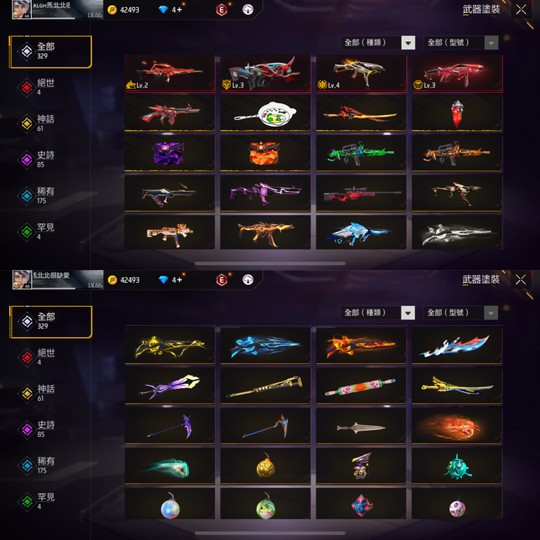The height and width of the screenshot is (540, 540).
Task: Pick the plain steel dagger skin
Action: pos(361,426)
